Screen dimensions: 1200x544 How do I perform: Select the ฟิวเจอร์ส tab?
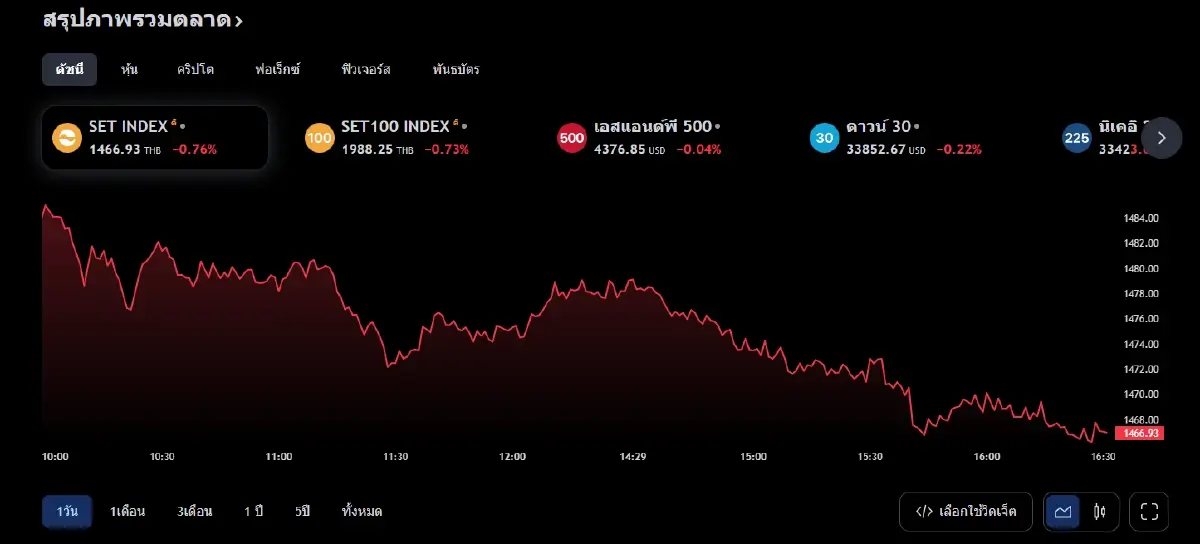pyautogui.click(x=366, y=69)
